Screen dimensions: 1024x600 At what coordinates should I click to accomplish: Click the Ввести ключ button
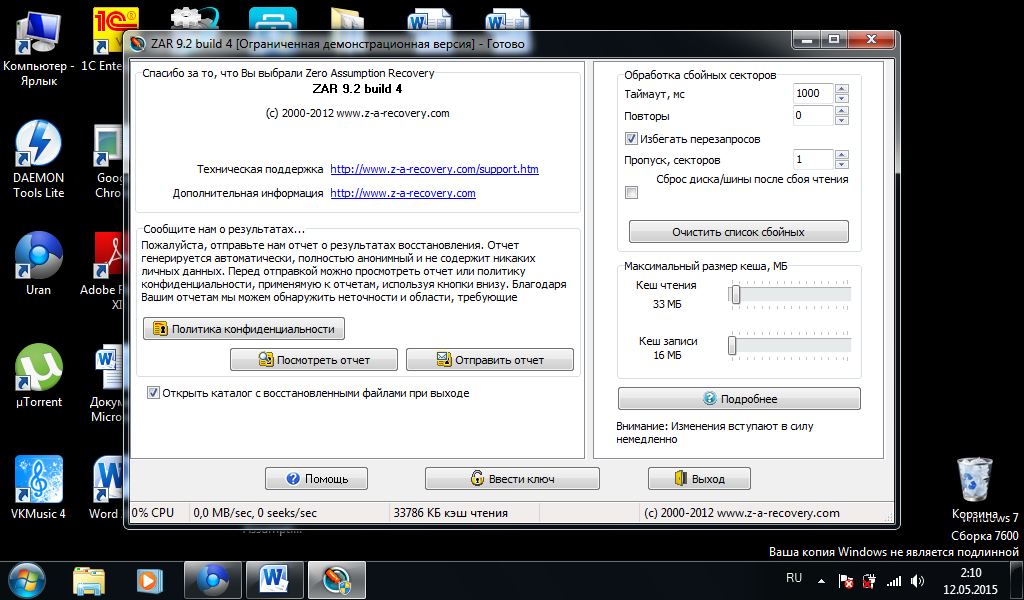pos(512,479)
